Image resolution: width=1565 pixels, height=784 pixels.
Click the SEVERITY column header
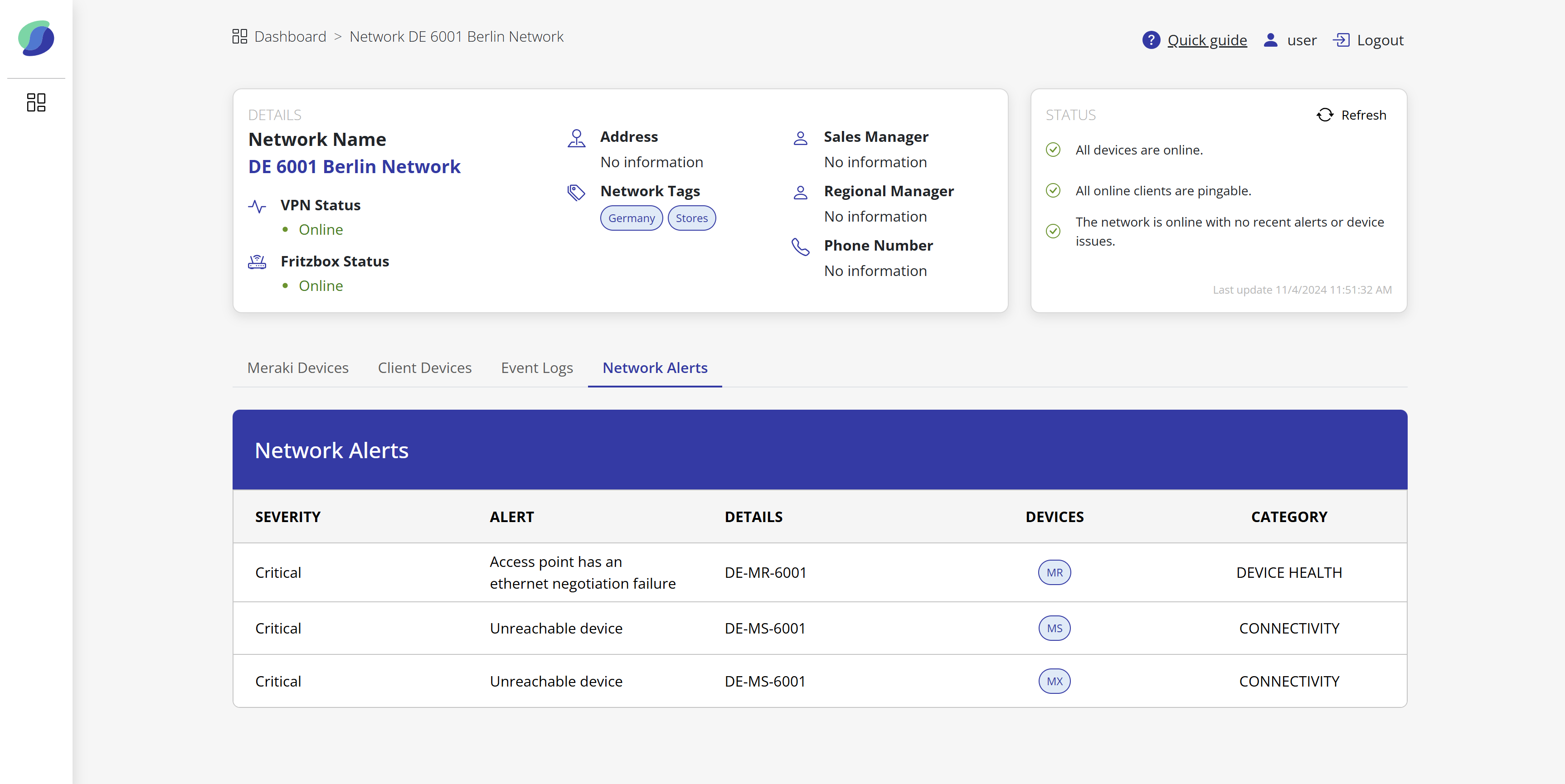click(x=287, y=517)
